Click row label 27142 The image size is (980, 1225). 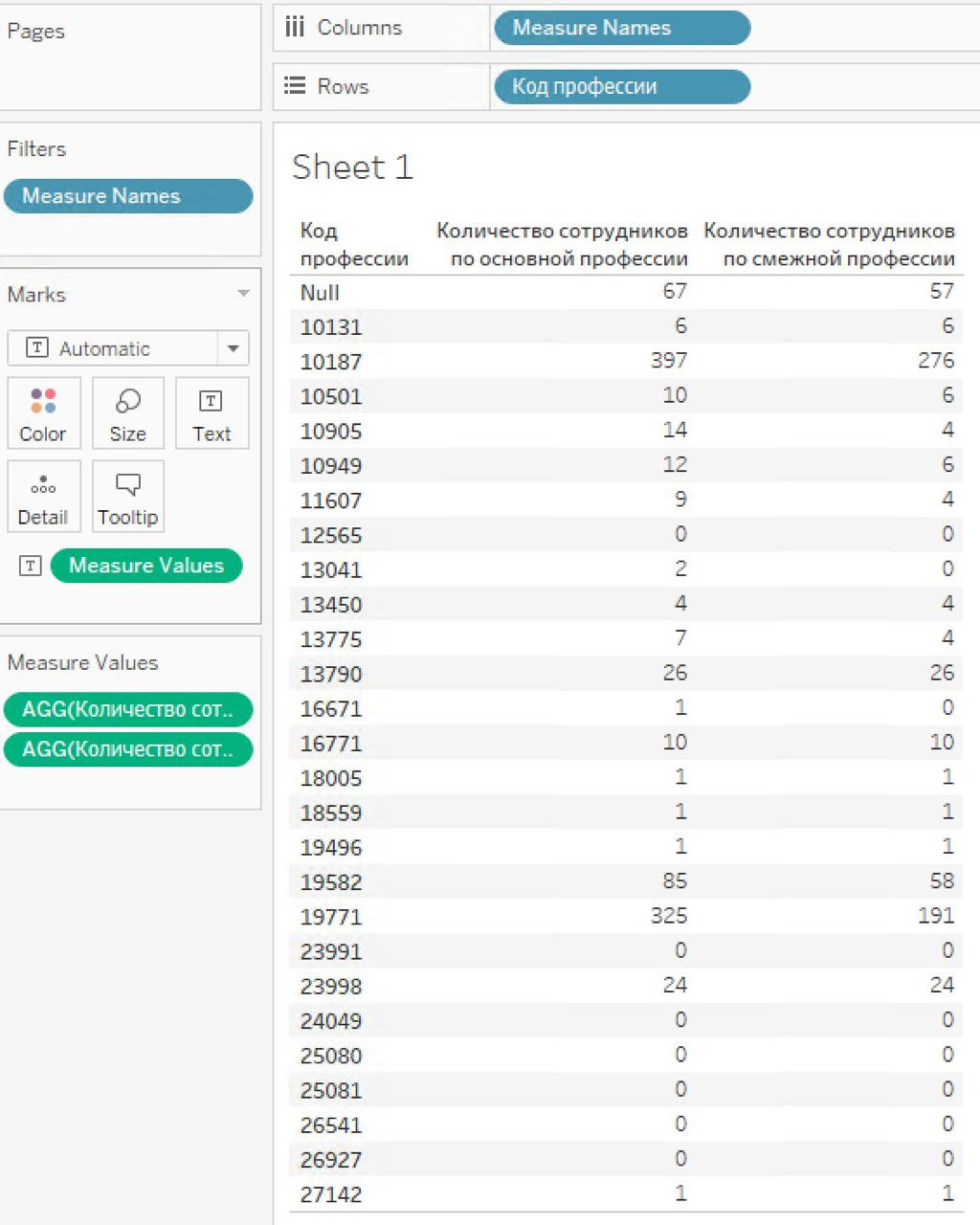[331, 1194]
